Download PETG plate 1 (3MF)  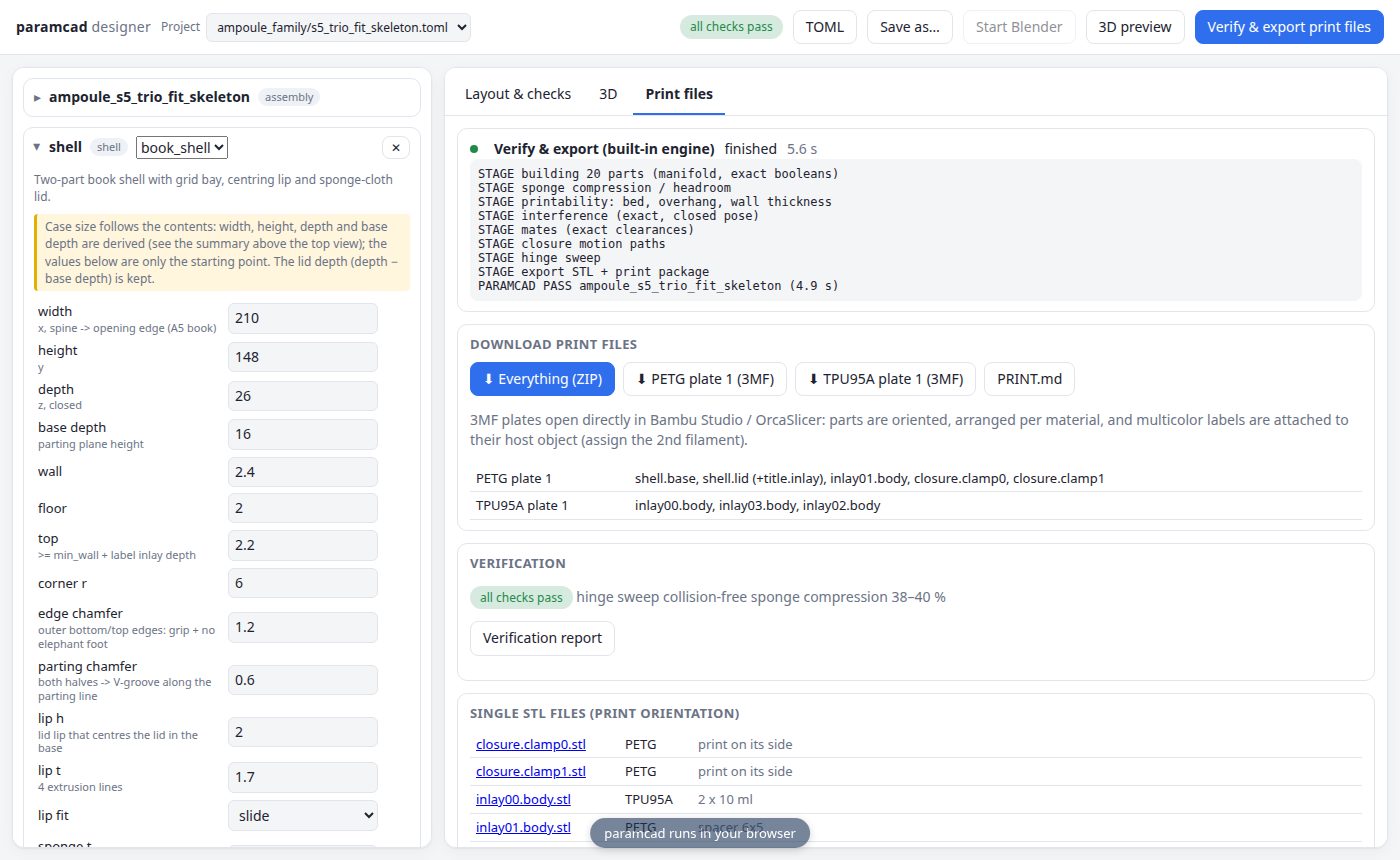(705, 379)
